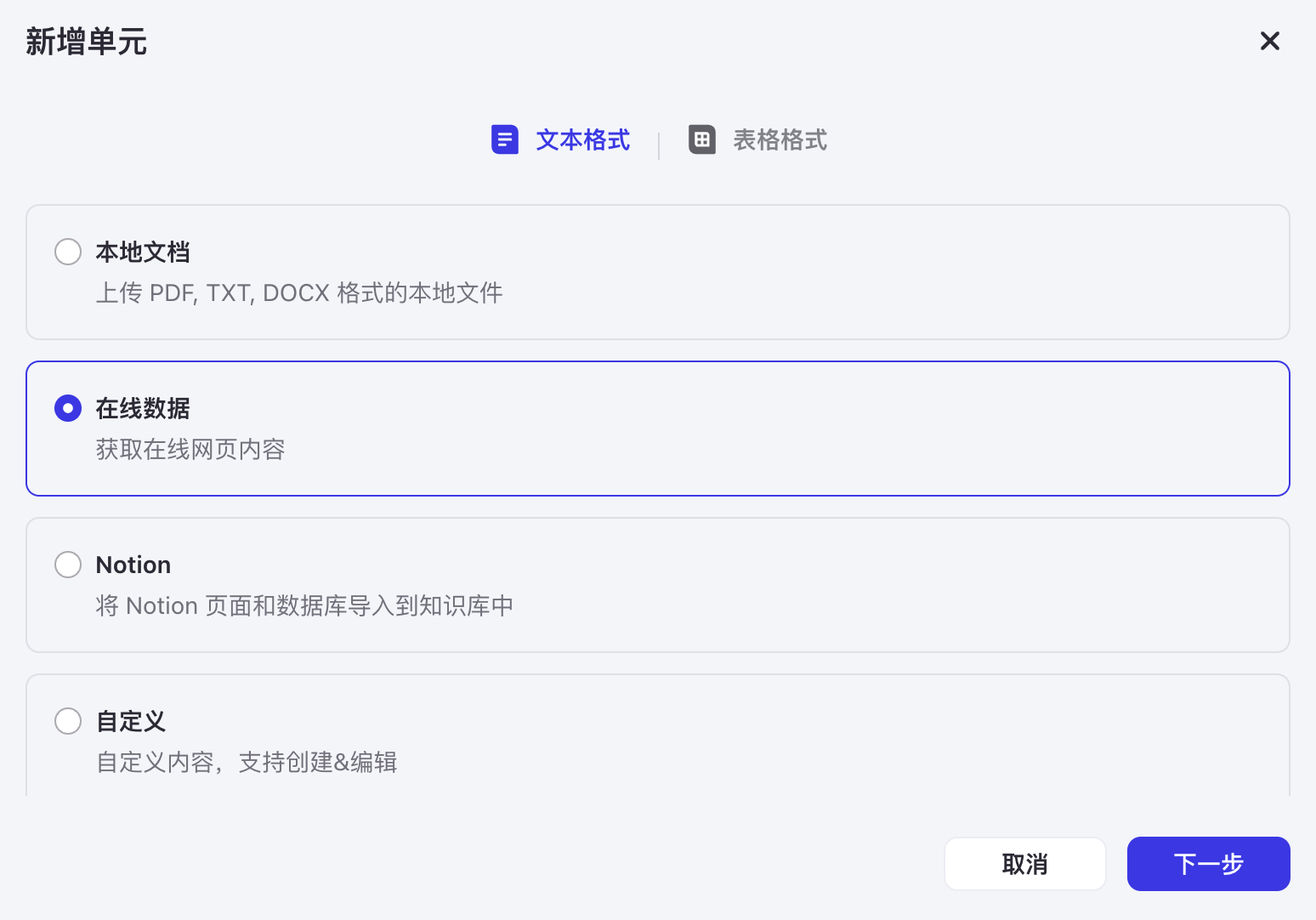This screenshot has width=1316, height=920.
Task: Click the 下一步 button
Action: point(1209,864)
